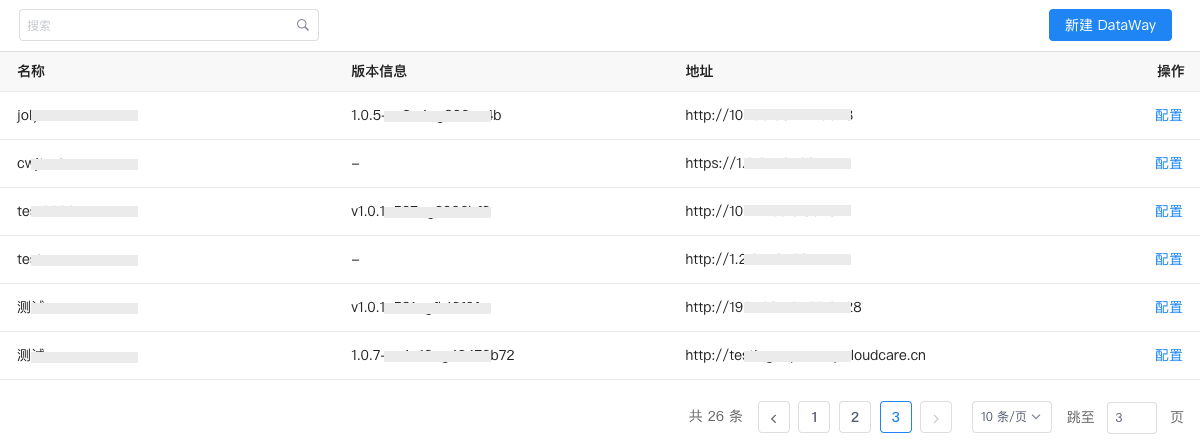Click the 新建 DataWay button

point(1110,25)
